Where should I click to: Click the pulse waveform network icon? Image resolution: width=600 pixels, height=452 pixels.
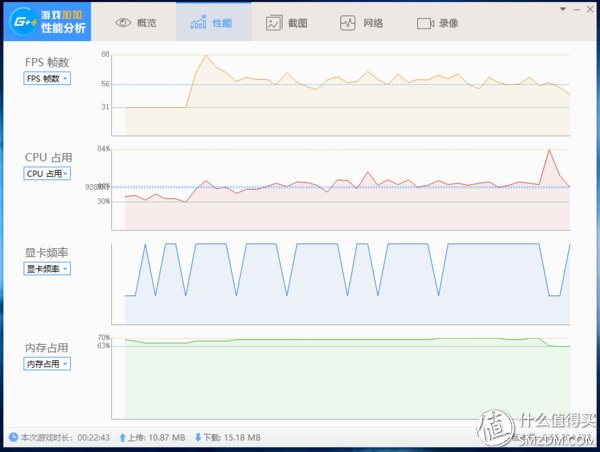coord(347,23)
